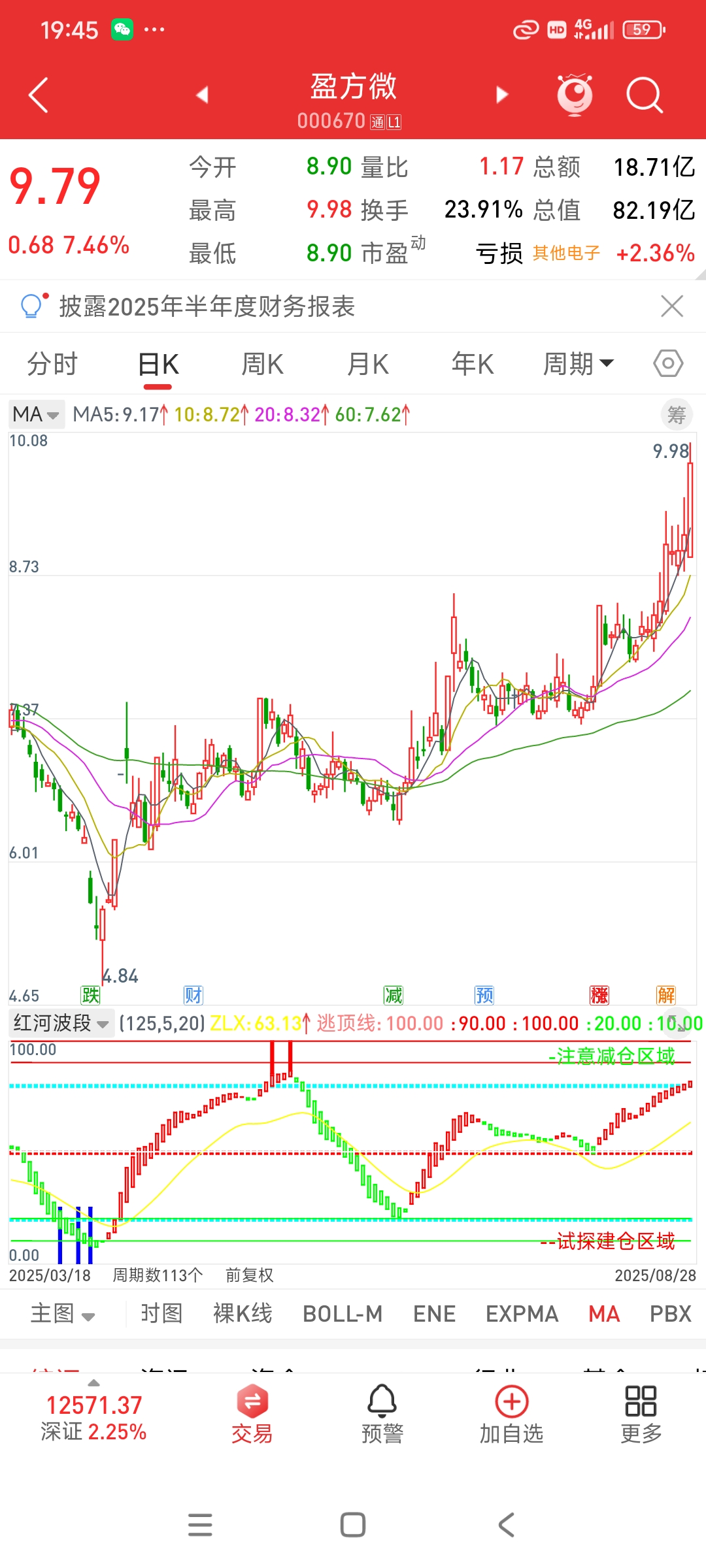This screenshot has height=1568, width=706.
Task: Tap 总值 82.19亿 value
Action: (x=654, y=210)
